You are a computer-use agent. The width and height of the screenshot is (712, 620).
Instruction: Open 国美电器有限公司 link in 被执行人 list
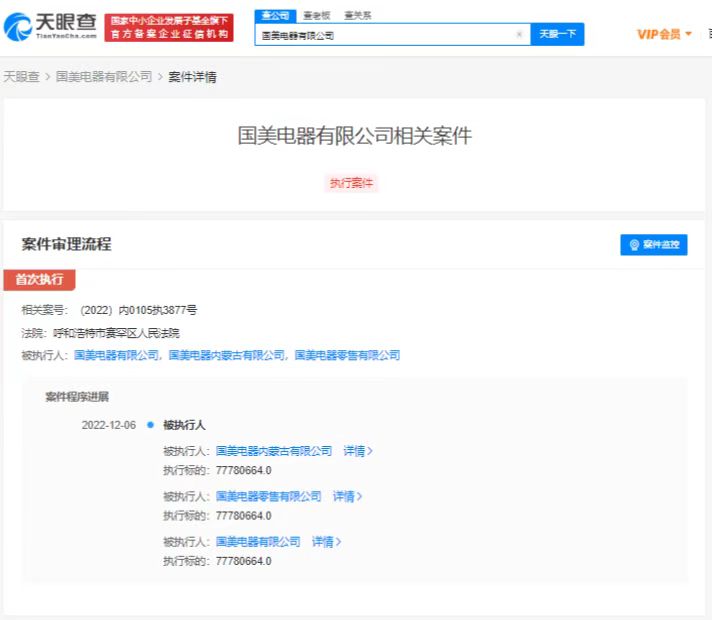pyautogui.click(x=117, y=355)
